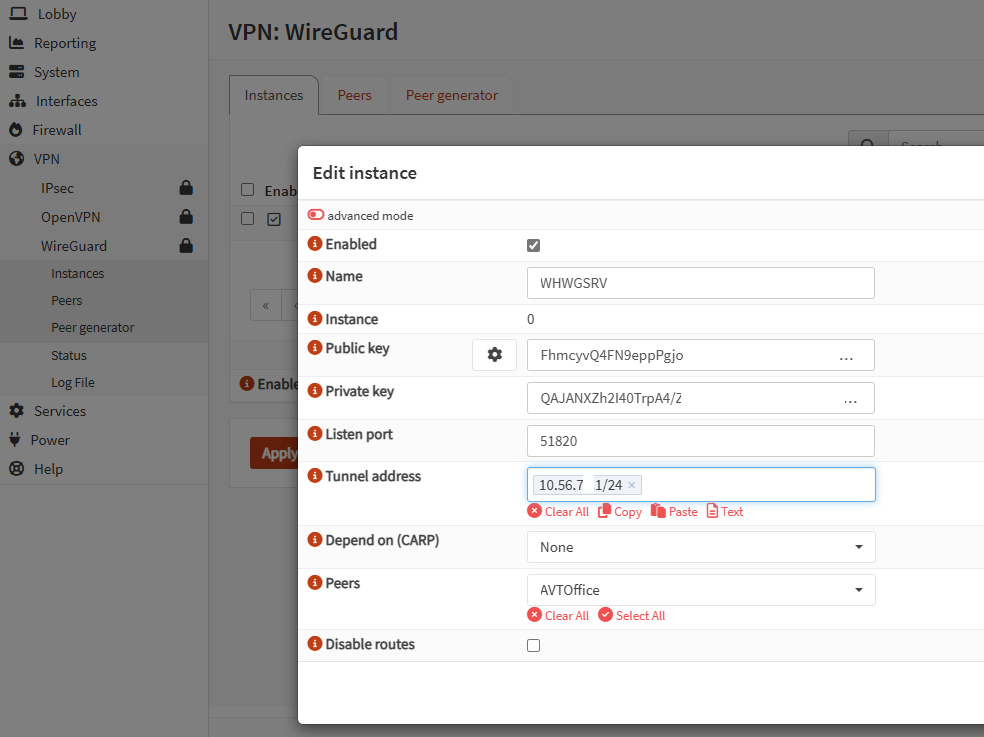Expand the IPsec submenu
This screenshot has width=984, height=737.
pos(104,188)
